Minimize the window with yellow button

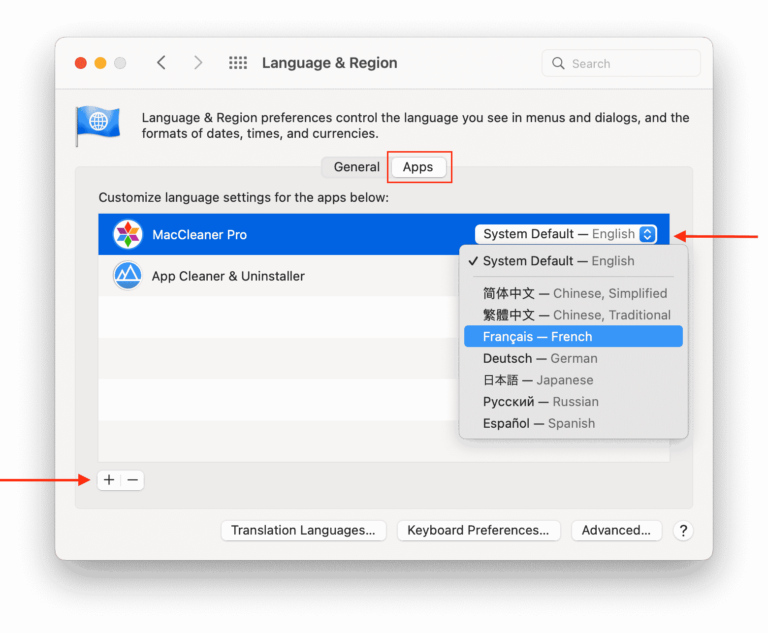click(100, 63)
